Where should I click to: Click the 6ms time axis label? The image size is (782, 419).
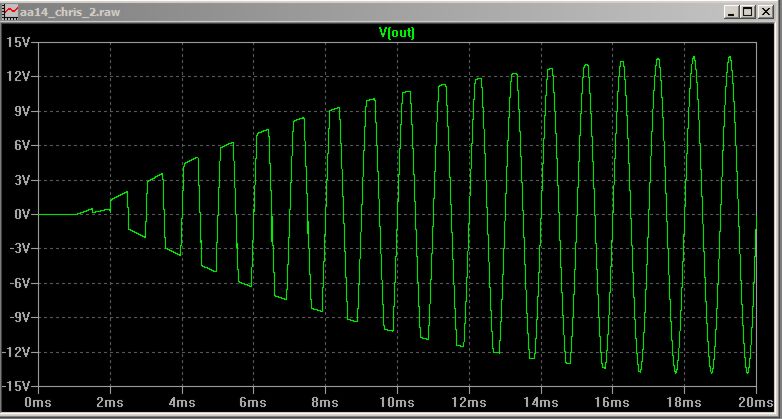254,402
